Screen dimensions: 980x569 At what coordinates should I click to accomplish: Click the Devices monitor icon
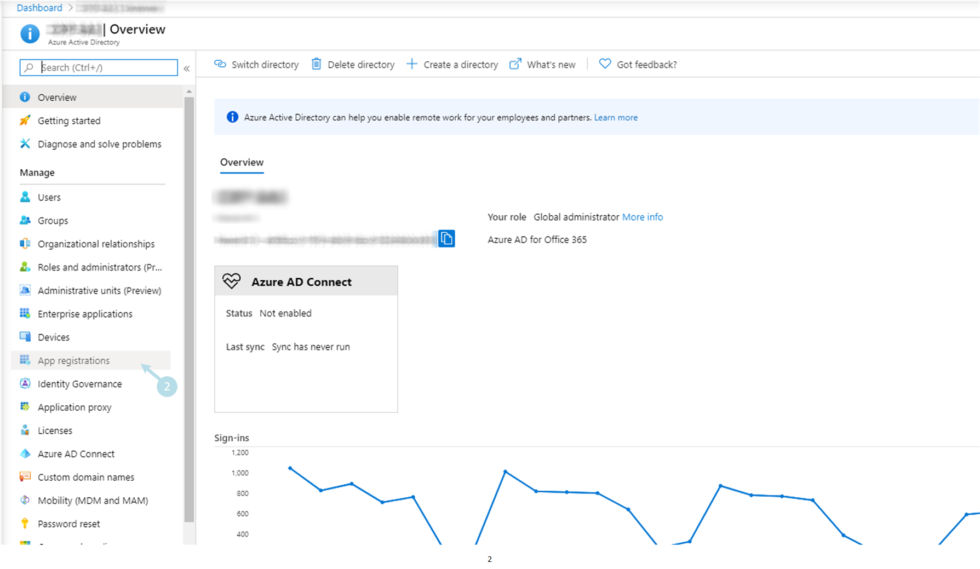[x=25, y=336]
